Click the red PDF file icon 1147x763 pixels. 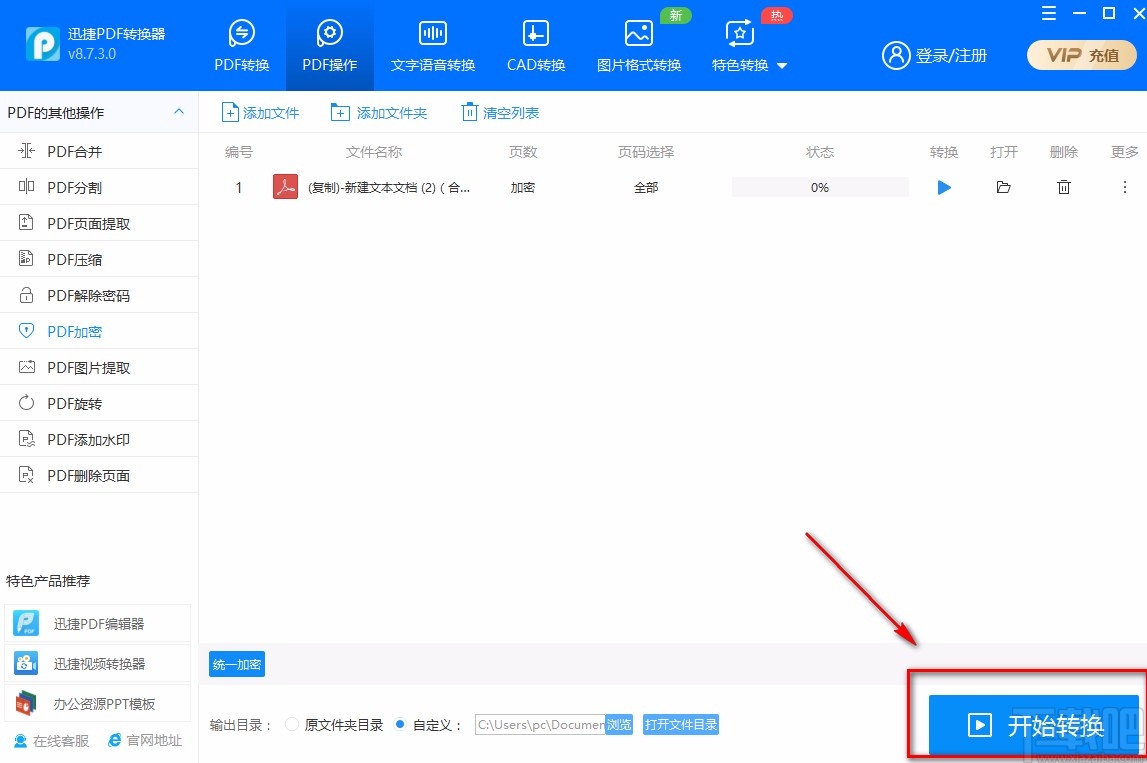pyautogui.click(x=285, y=187)
